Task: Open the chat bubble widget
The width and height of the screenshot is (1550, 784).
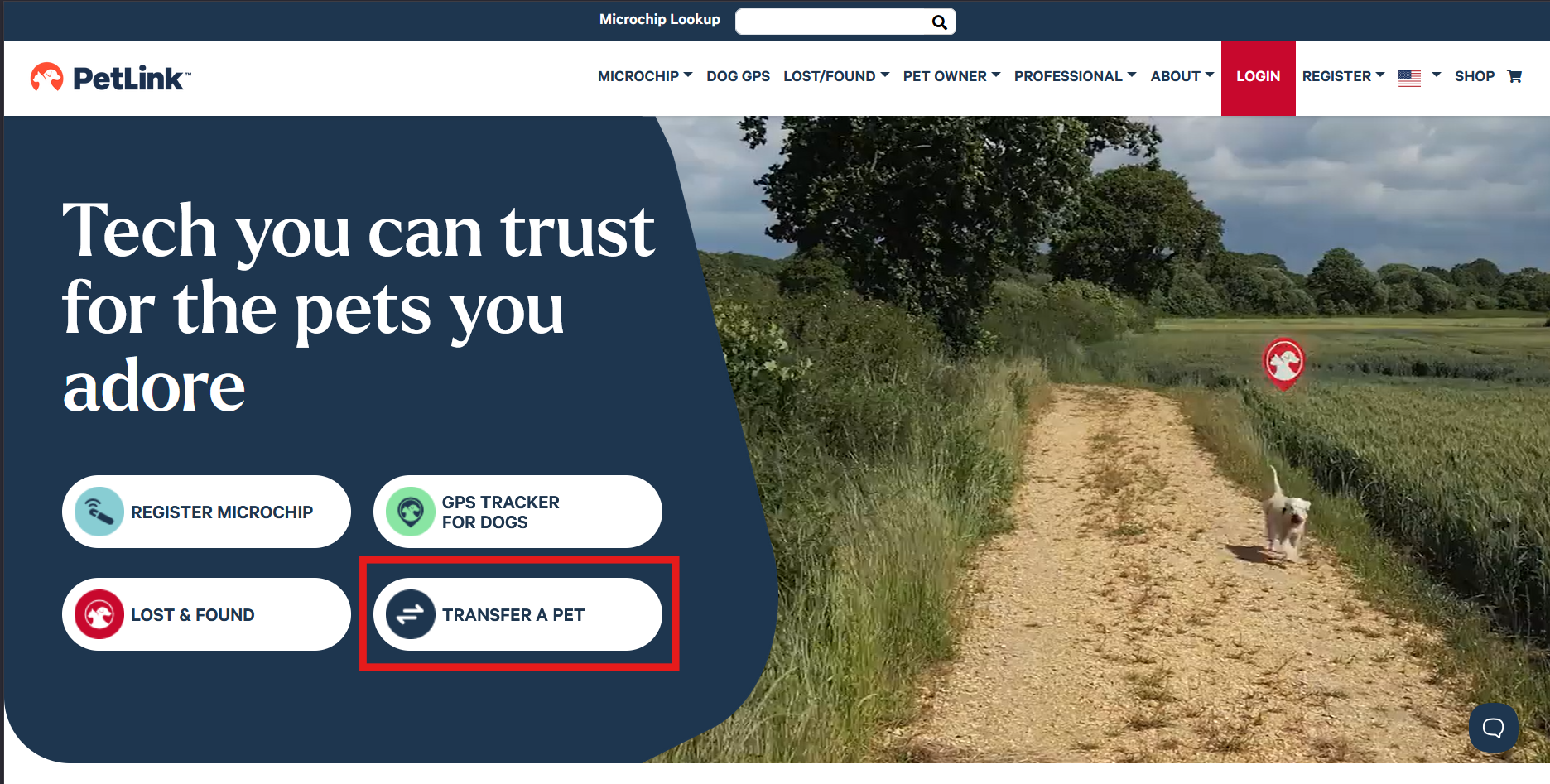Action: pos(1493,728)
